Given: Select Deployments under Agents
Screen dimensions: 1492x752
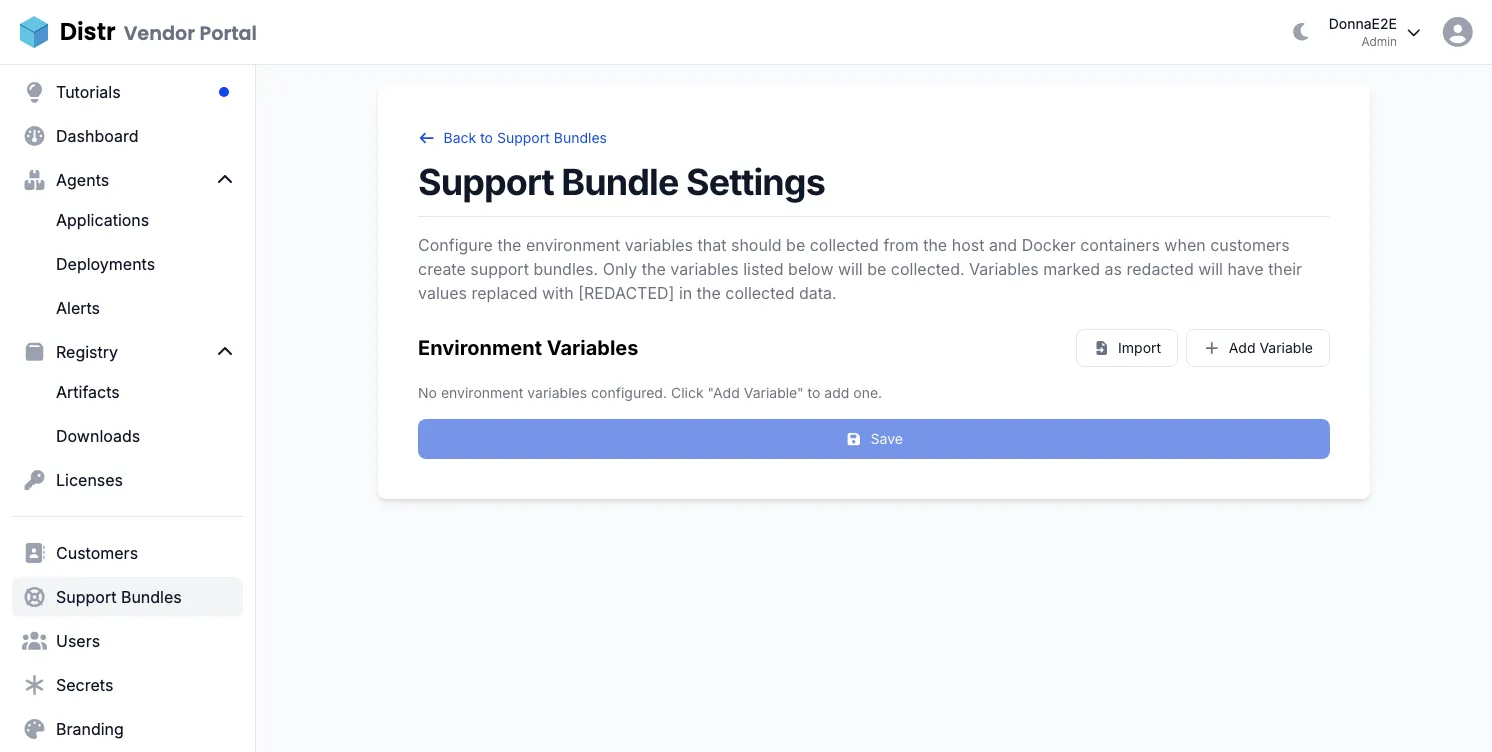Looking at the screenshot, I should coord(105,264).
